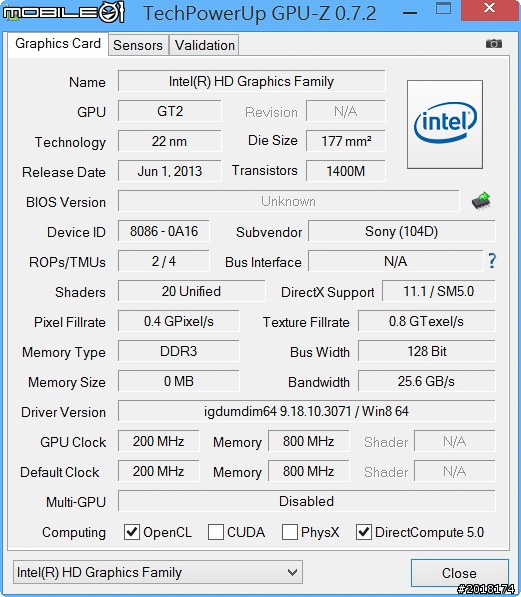
Task: Expand the GPU list dropdown arrow
Action: 292,572
